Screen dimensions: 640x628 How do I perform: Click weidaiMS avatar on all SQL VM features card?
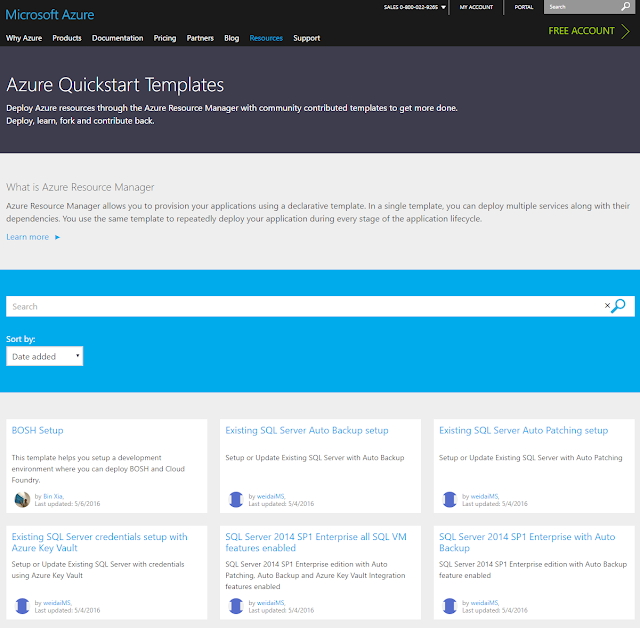click(x=236, y=606)
